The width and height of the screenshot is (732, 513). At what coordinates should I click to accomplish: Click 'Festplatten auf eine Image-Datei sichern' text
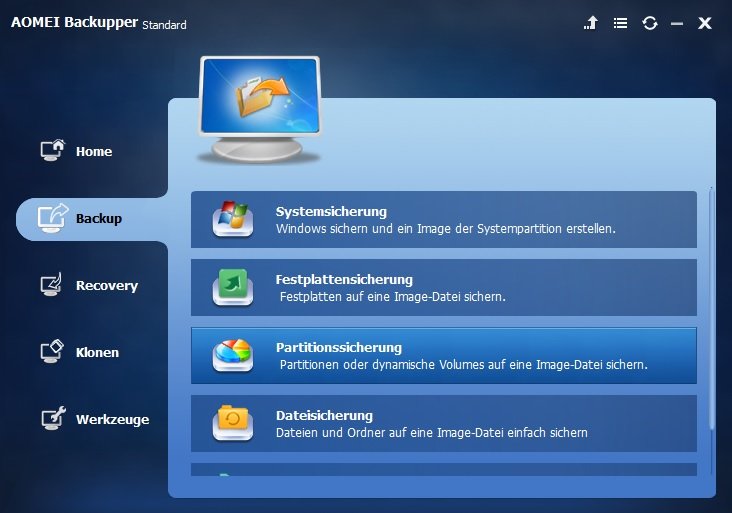pos(393,297)
